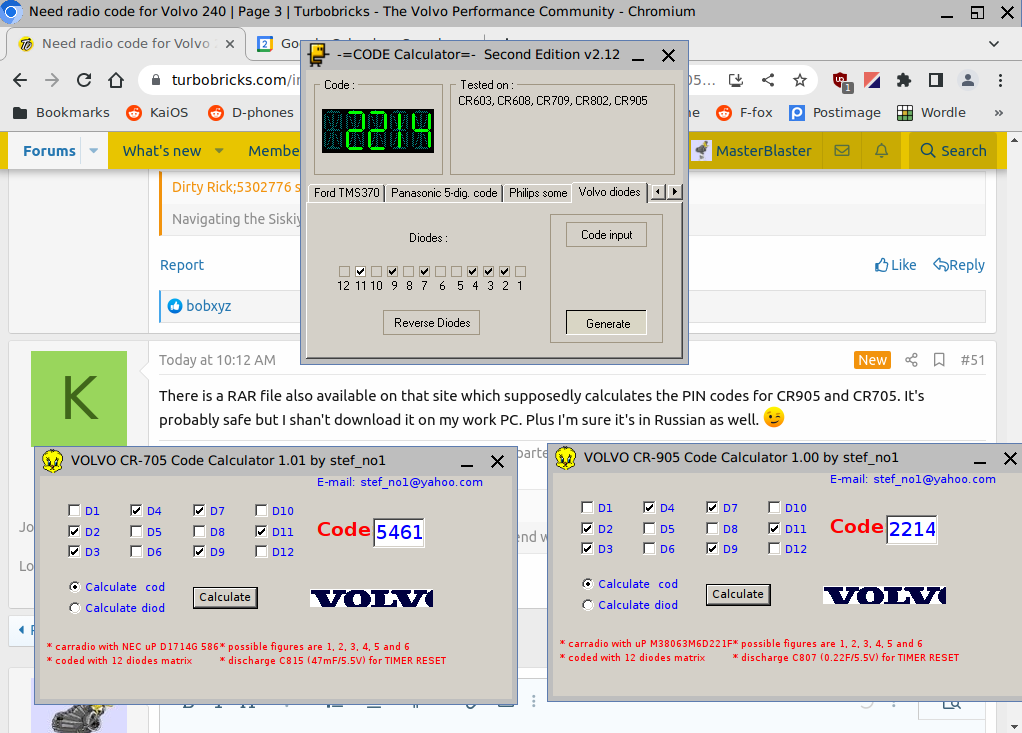Share the page using the share icon
The height and width of the screenshot is (733, 1022).
pyautogui.click(x=768, y=80)
